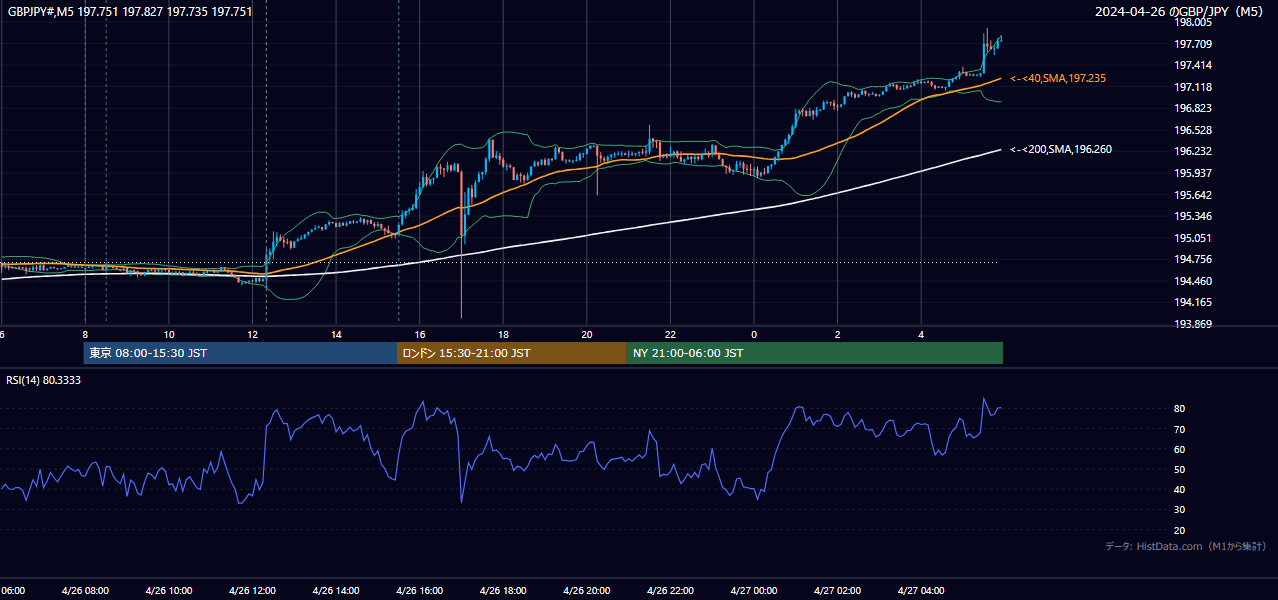
Task: Select the 200 SMA label 196.260
Action: (1061, 149)
